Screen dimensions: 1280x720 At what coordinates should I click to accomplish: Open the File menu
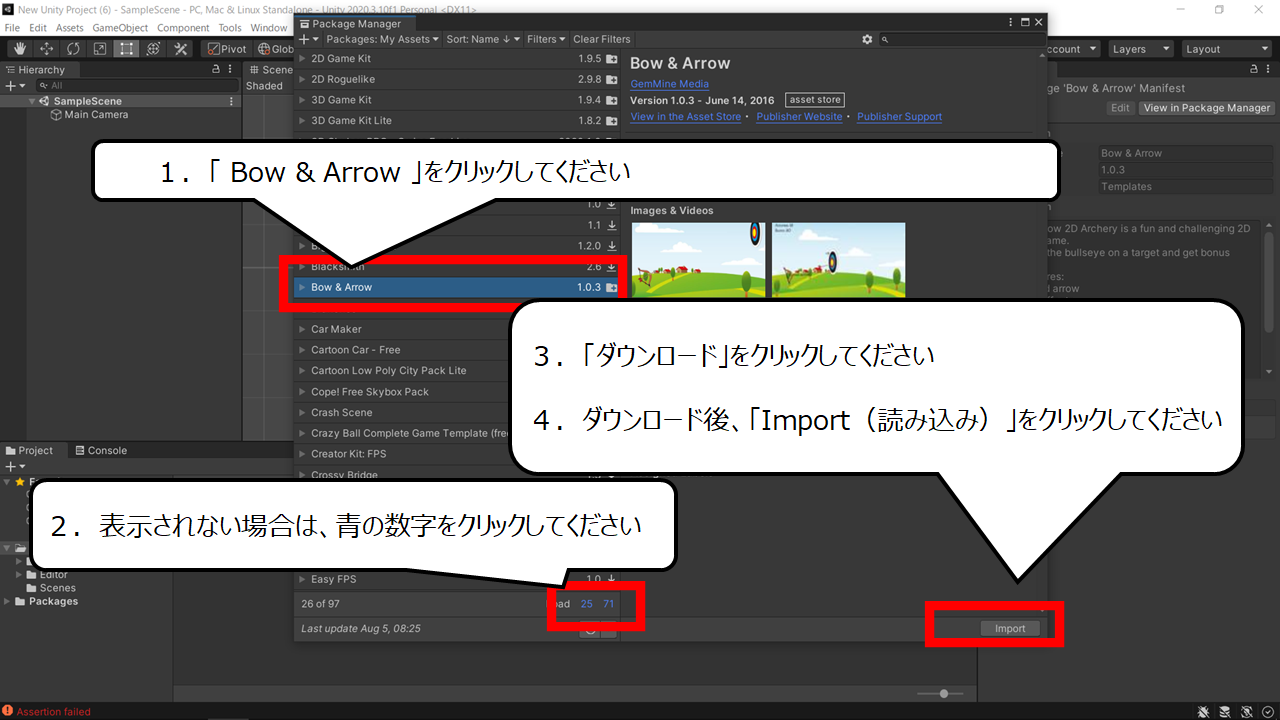coord(12,28)
